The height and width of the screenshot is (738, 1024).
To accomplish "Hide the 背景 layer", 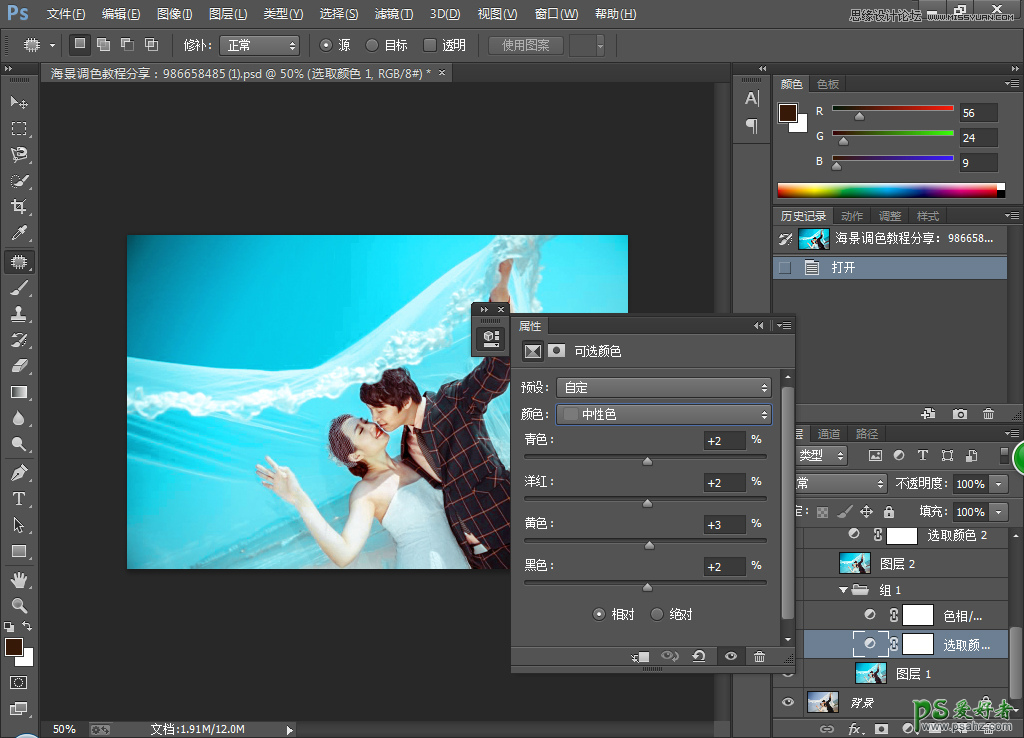I will [788, 702].
